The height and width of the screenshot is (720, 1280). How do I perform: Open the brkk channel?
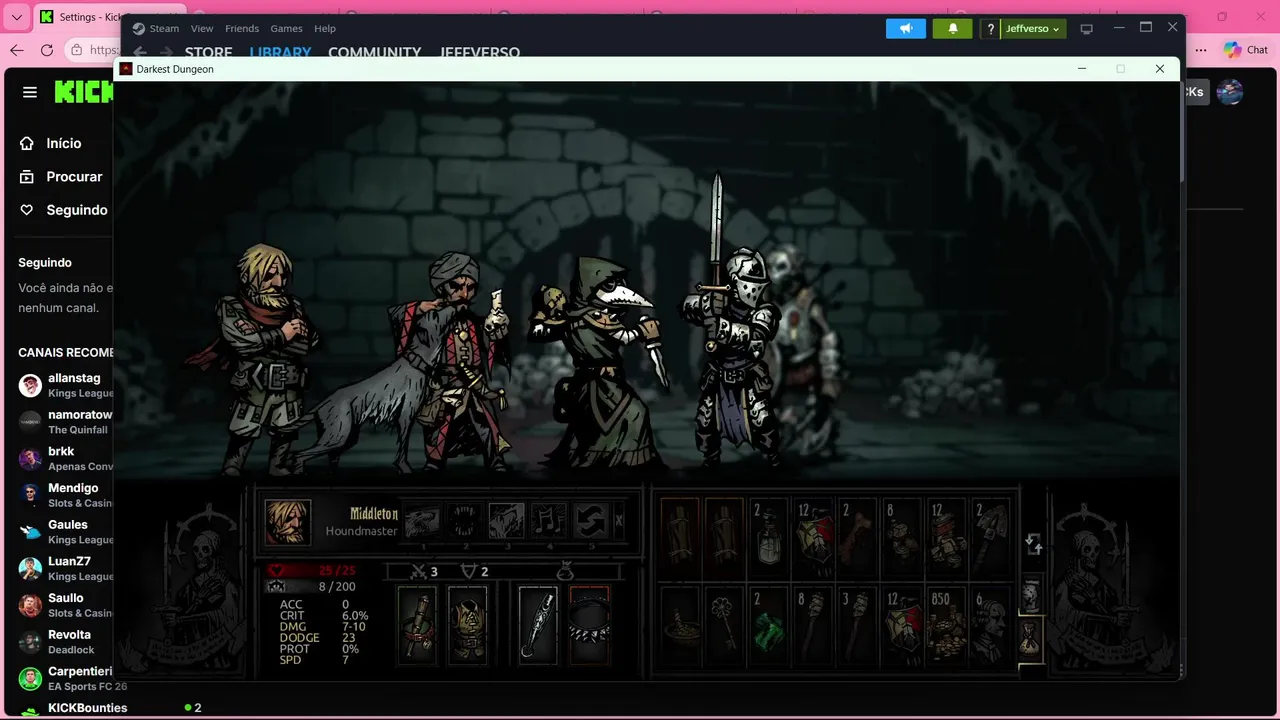pos(63,458)
